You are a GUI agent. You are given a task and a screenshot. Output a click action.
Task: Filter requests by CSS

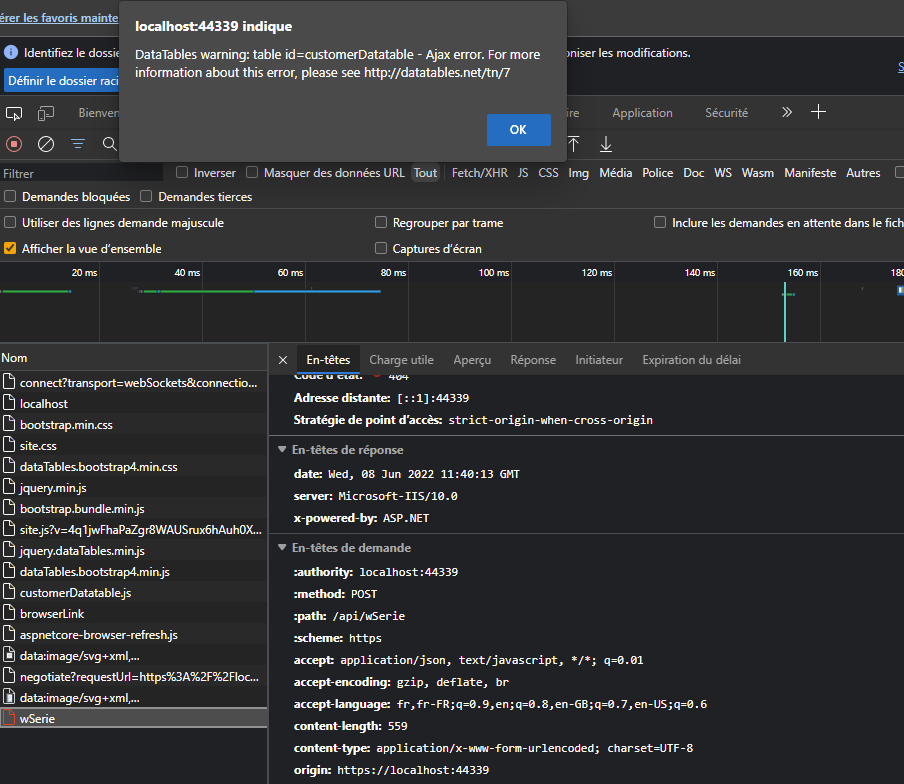pyautogui.click(x=548, y=173)
